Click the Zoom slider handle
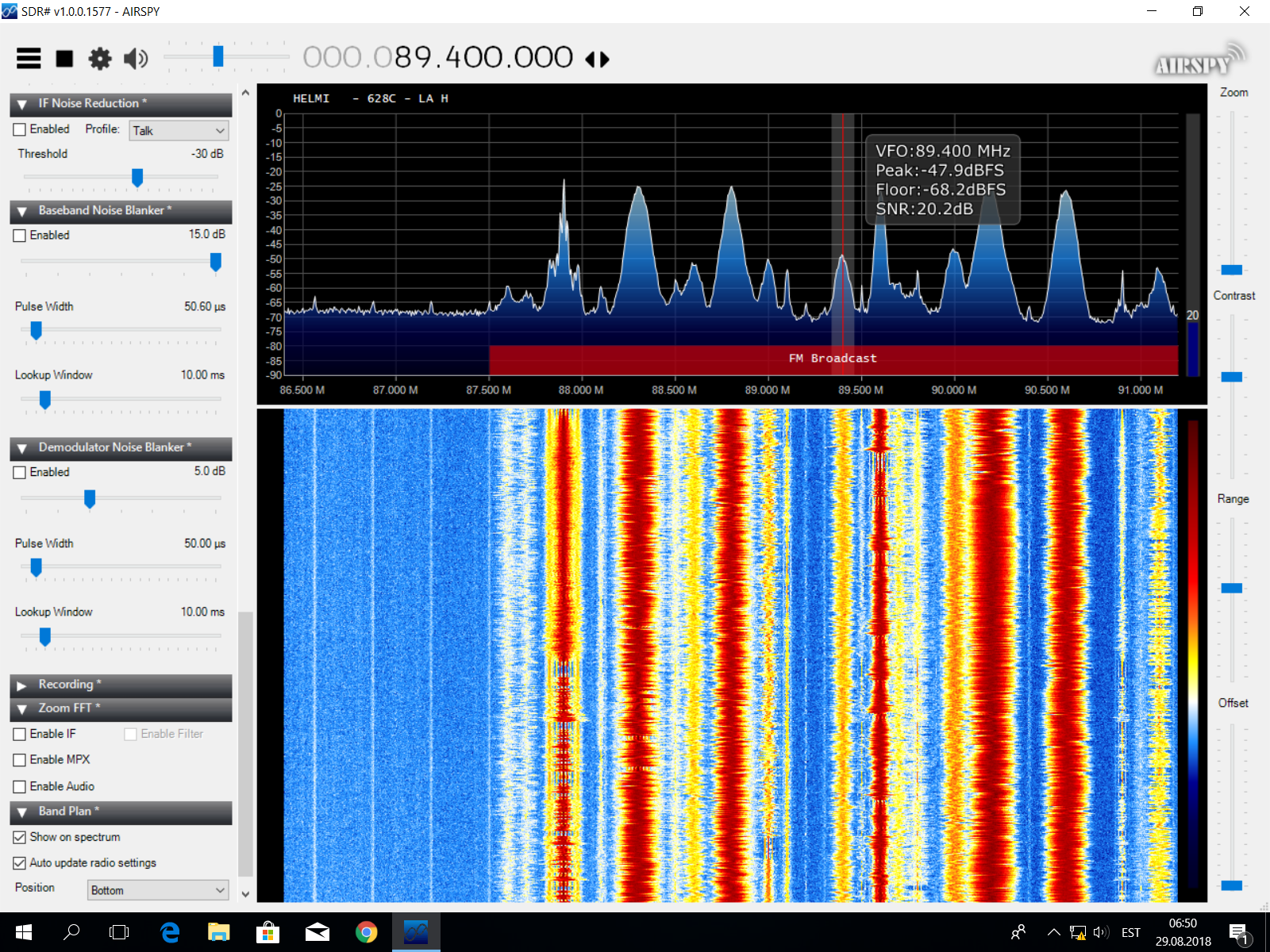The height and width of the screenshot is (952, 1270). coord(1231,270)
